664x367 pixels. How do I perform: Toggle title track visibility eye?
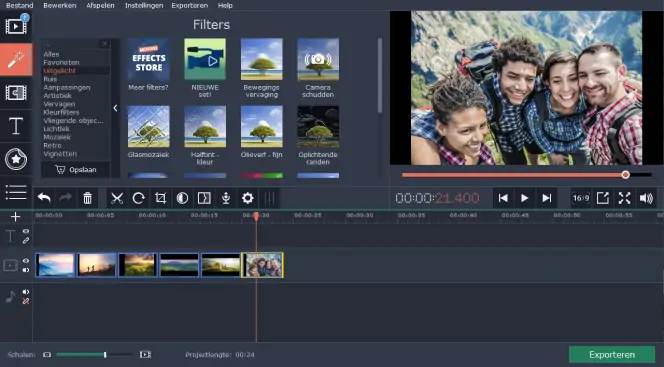pos(26,232)
